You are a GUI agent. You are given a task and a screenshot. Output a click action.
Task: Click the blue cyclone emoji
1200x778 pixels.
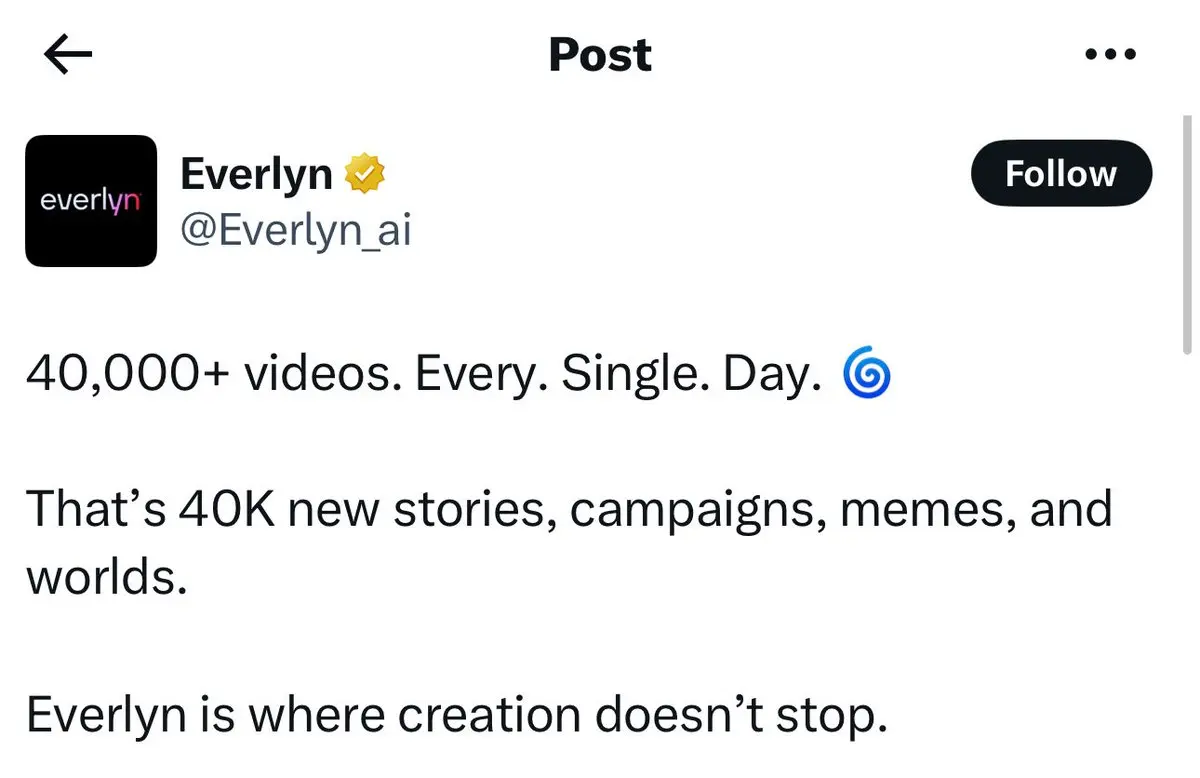click(x=867, y=374)
